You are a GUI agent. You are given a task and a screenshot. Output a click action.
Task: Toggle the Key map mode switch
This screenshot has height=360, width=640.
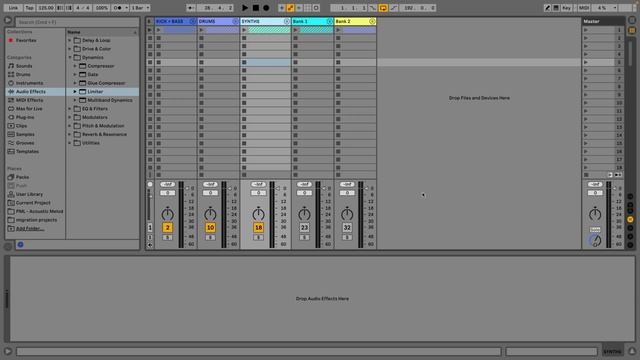(566, 8)
